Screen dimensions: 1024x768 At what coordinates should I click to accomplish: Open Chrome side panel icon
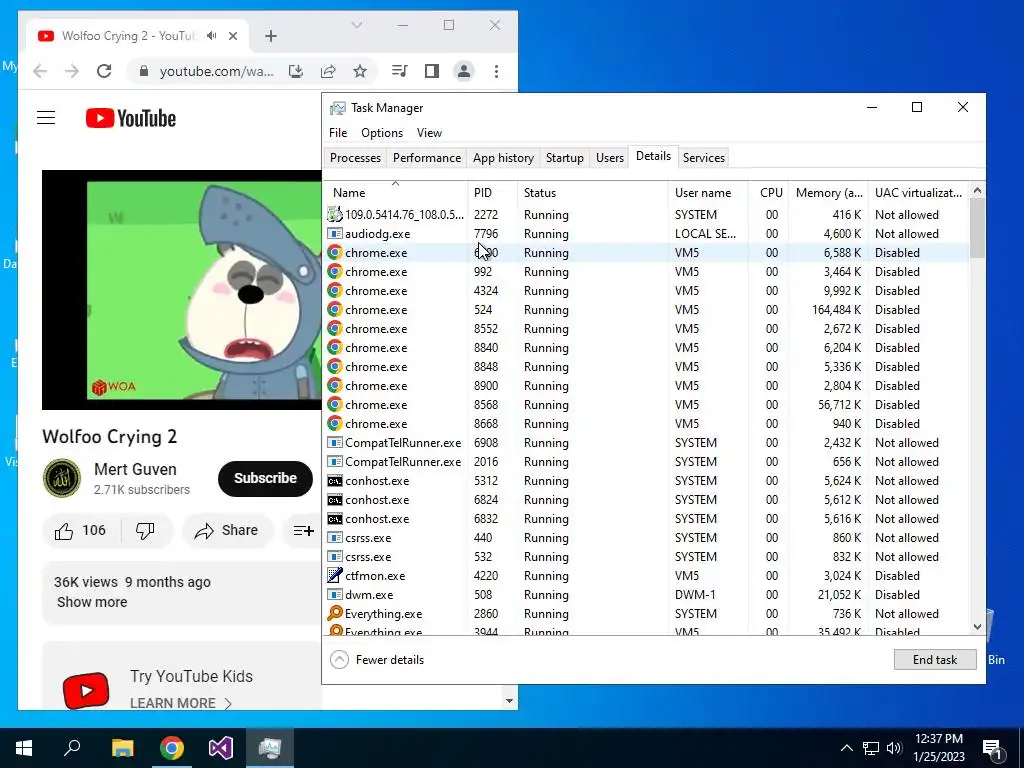click(x=432, y=71)
